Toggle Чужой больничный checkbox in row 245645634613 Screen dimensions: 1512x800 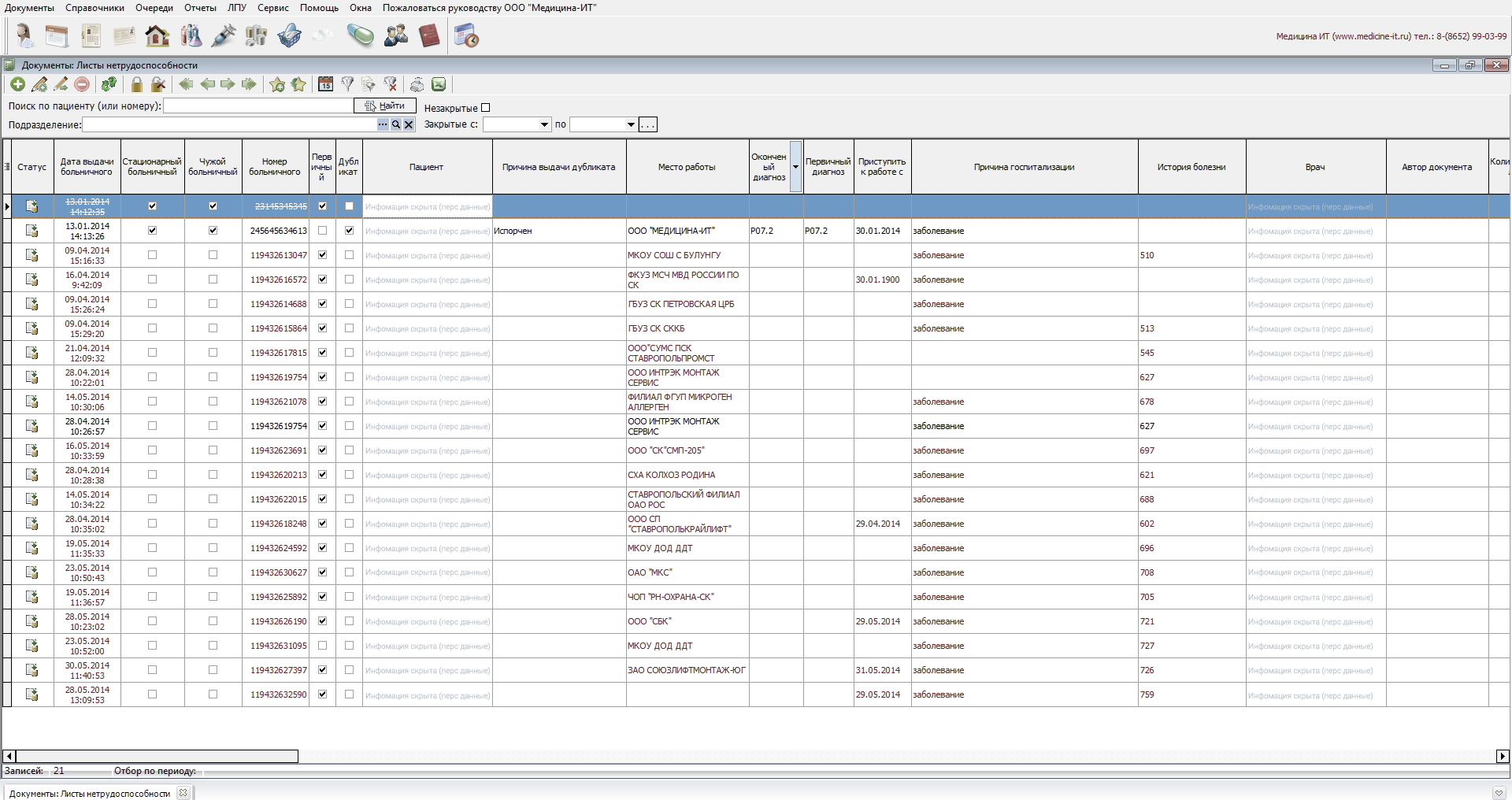coord(213,231)
